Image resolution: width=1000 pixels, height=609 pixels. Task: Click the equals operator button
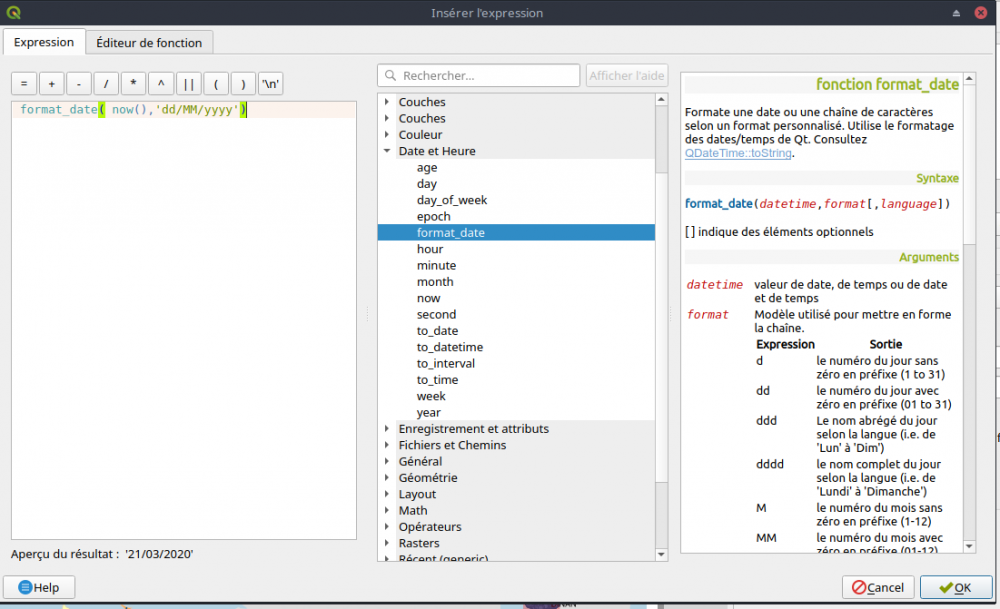point(24,84)
